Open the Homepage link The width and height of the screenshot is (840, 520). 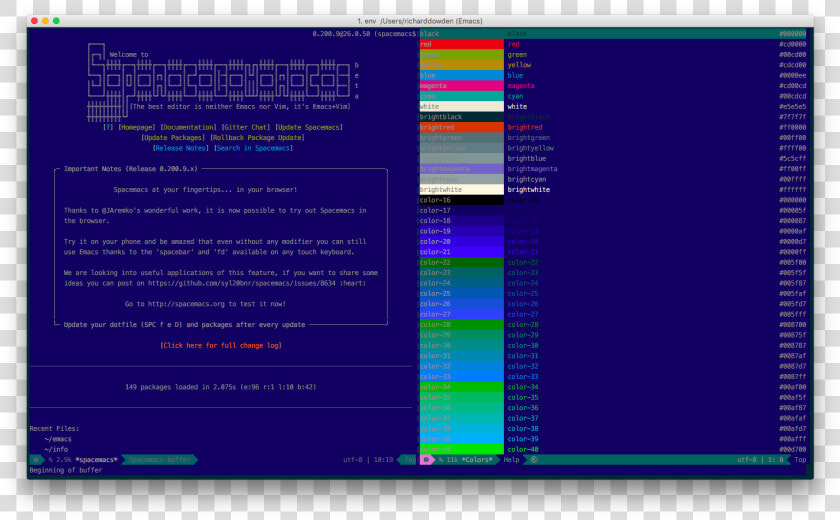[137, 127]
